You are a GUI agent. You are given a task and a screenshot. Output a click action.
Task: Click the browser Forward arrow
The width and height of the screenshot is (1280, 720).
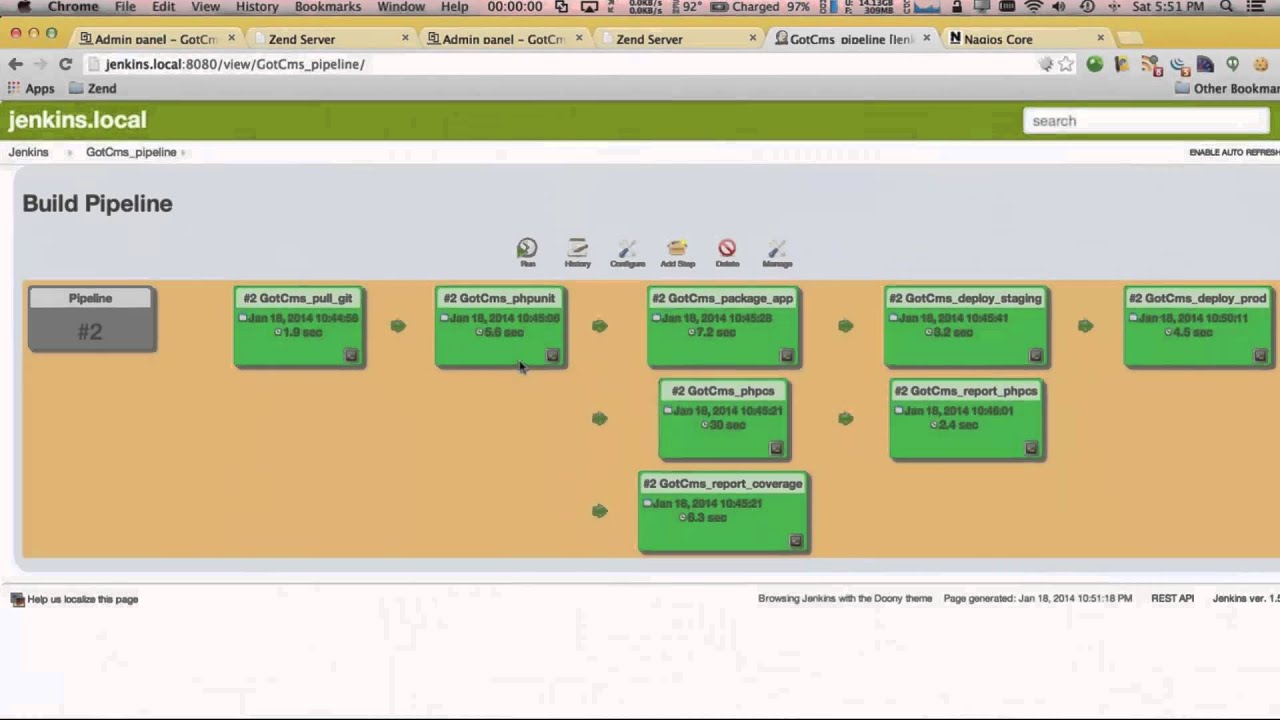[40, 64]
